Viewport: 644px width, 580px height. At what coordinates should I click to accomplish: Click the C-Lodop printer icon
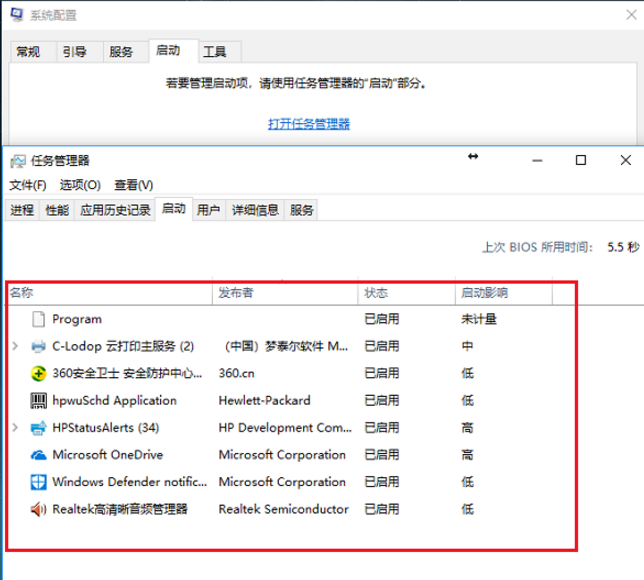coord(38,347)
